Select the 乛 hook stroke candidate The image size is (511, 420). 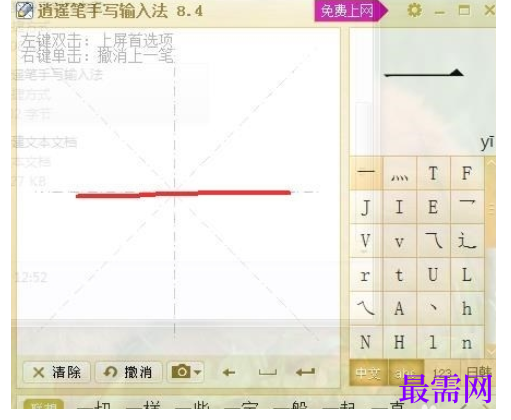[x=467, y=207]
